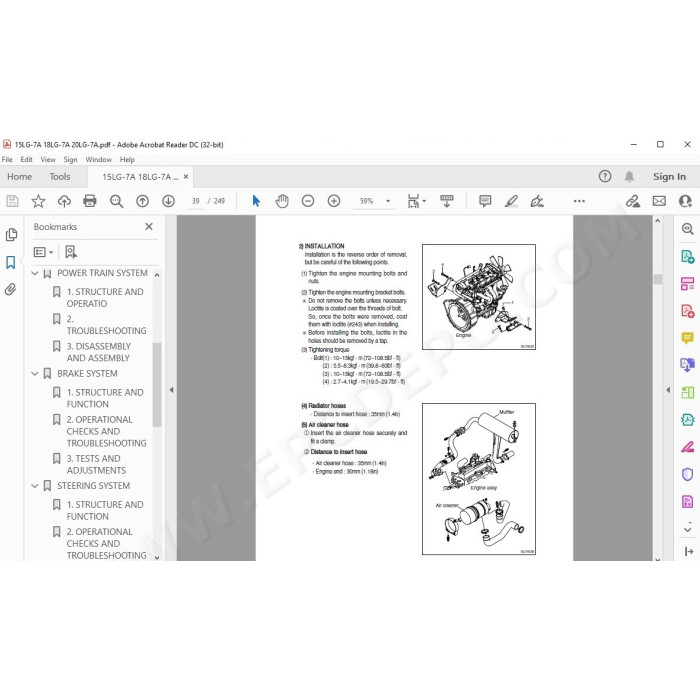Click the Save file icon
The image size is (700, 700).
point(12,201)
